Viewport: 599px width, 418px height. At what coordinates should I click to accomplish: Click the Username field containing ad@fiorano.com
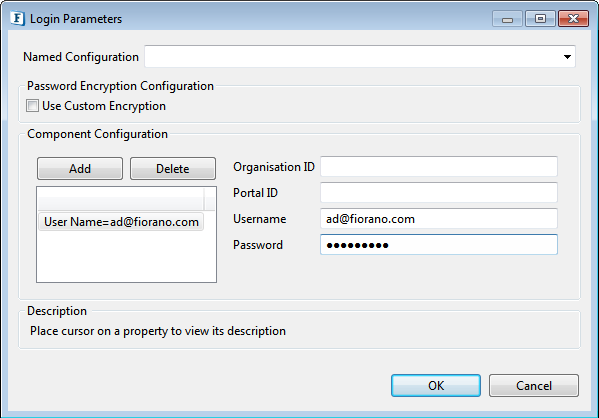tap(439, 219)
